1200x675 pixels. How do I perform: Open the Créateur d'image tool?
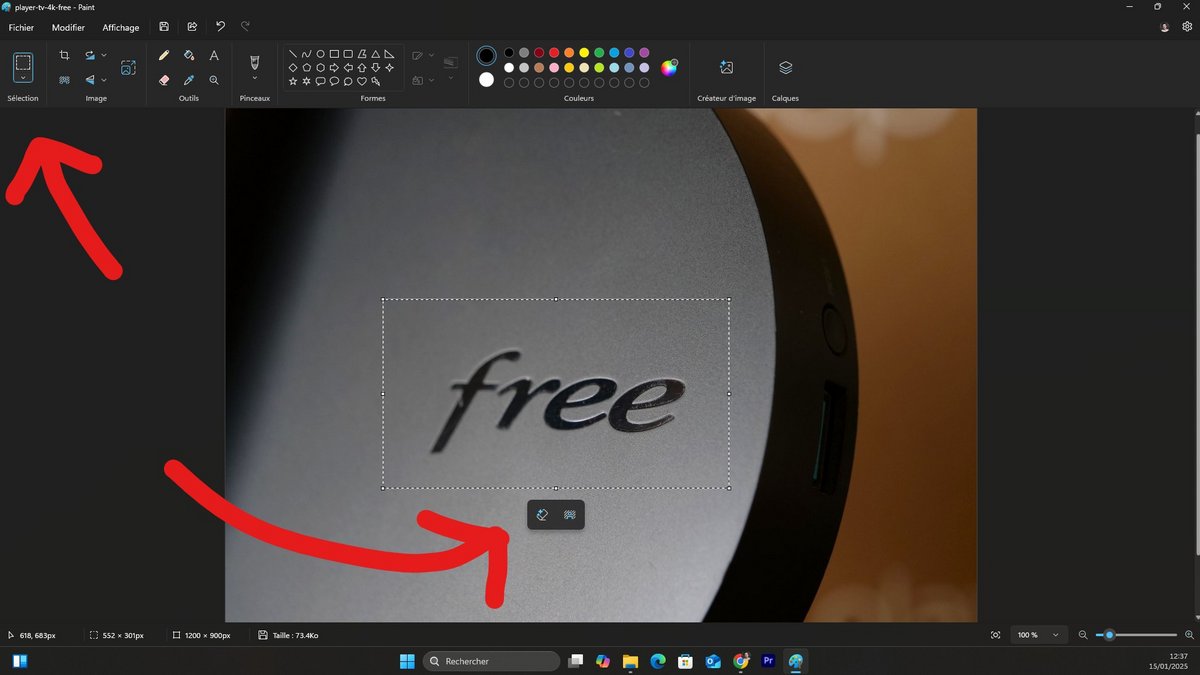(x=727, y=67)
